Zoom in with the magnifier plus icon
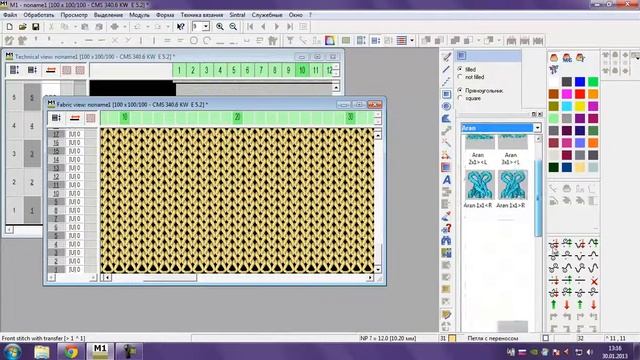 (220, 27)
